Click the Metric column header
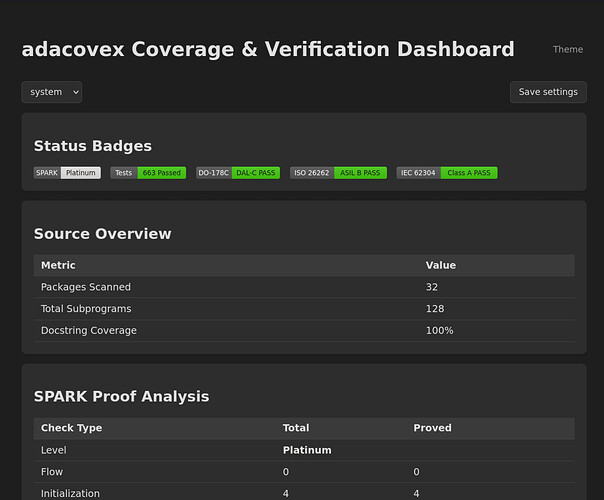The width and height of the screenshot is (604, 500). (x=58, y=265)
